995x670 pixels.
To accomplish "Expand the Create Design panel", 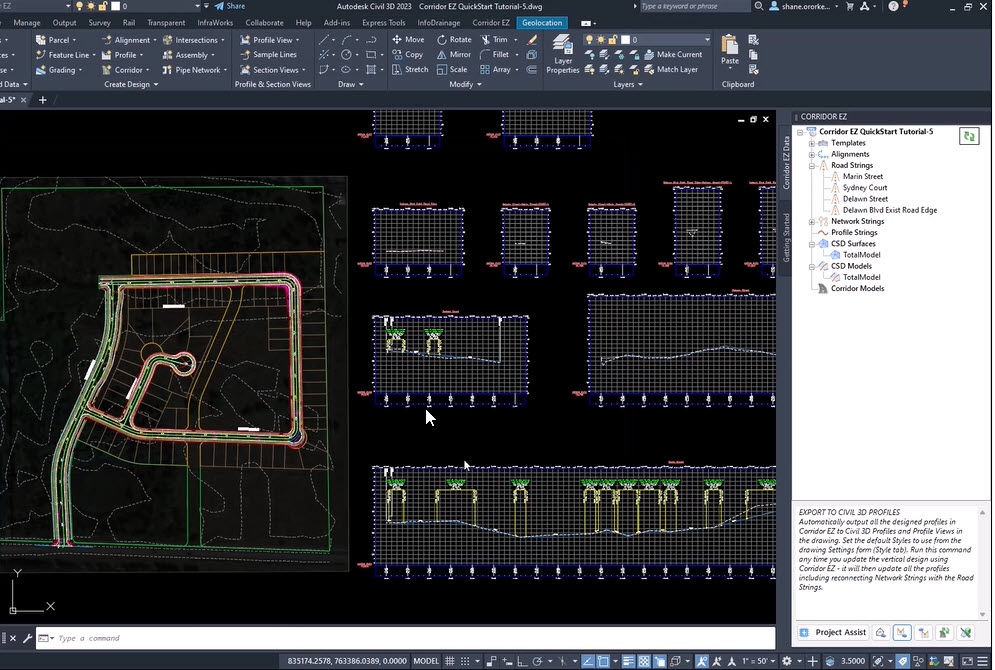I will coord(131,84).
